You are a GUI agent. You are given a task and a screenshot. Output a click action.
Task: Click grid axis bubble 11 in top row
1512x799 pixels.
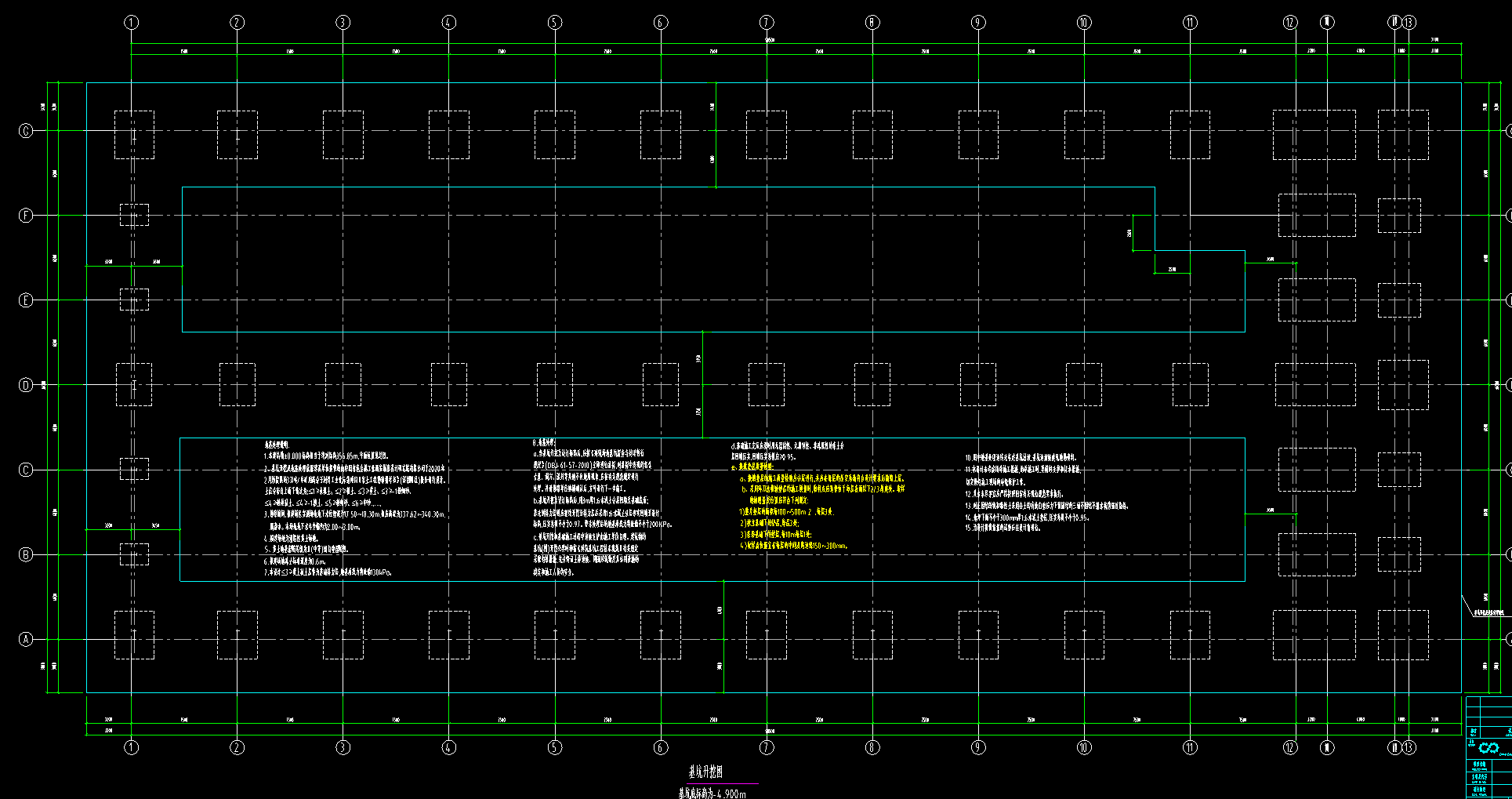[1190, 23]
